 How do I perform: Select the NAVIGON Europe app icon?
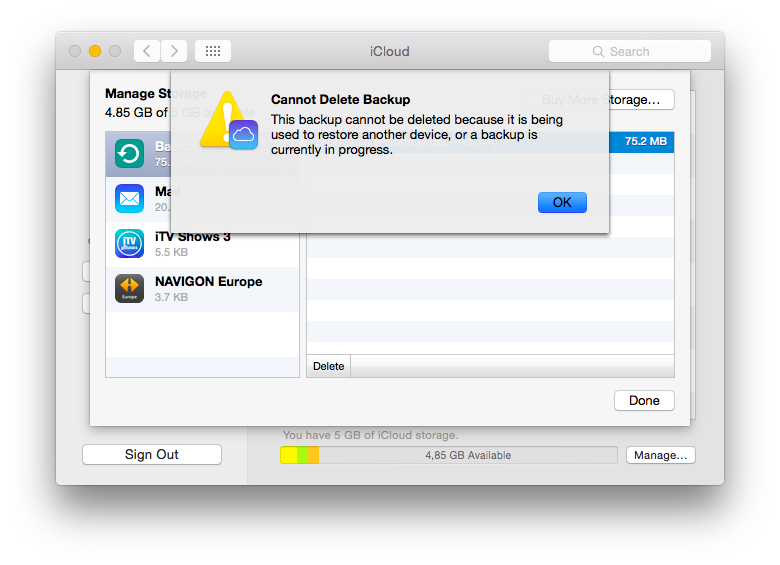point(129,288)
